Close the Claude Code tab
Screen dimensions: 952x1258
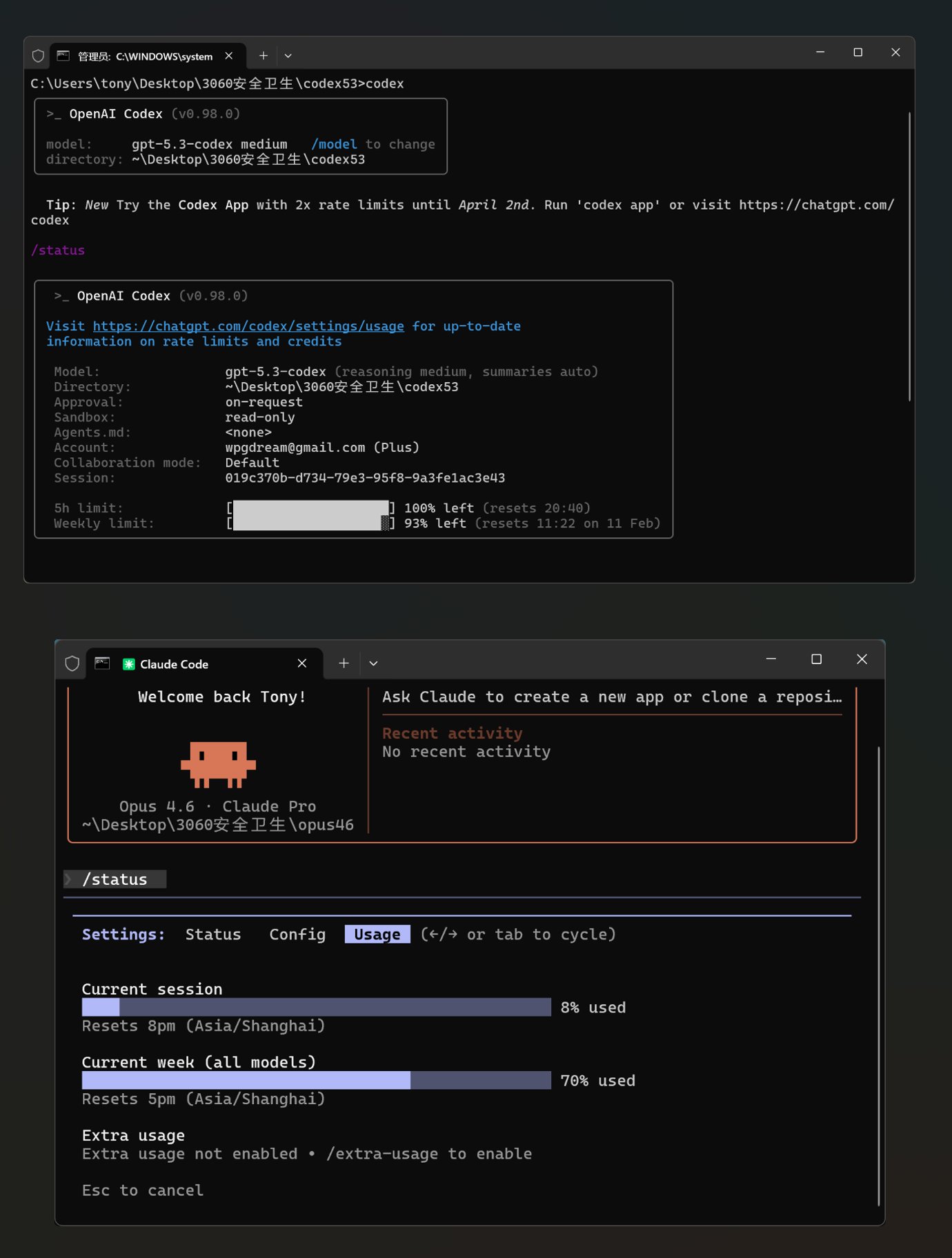click(302, 663)
